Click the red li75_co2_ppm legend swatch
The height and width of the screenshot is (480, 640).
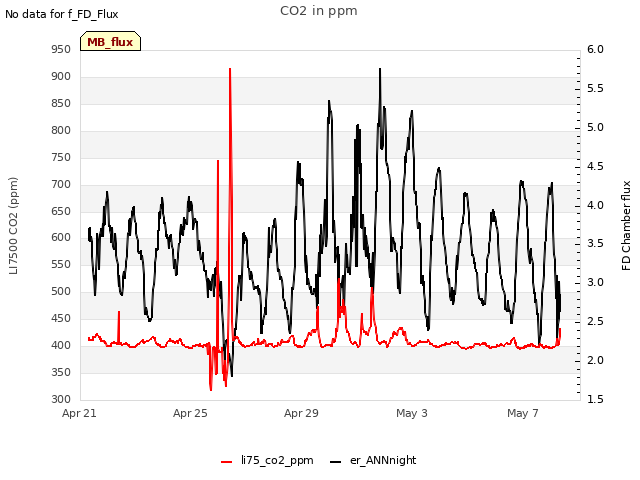click(227, 462)
